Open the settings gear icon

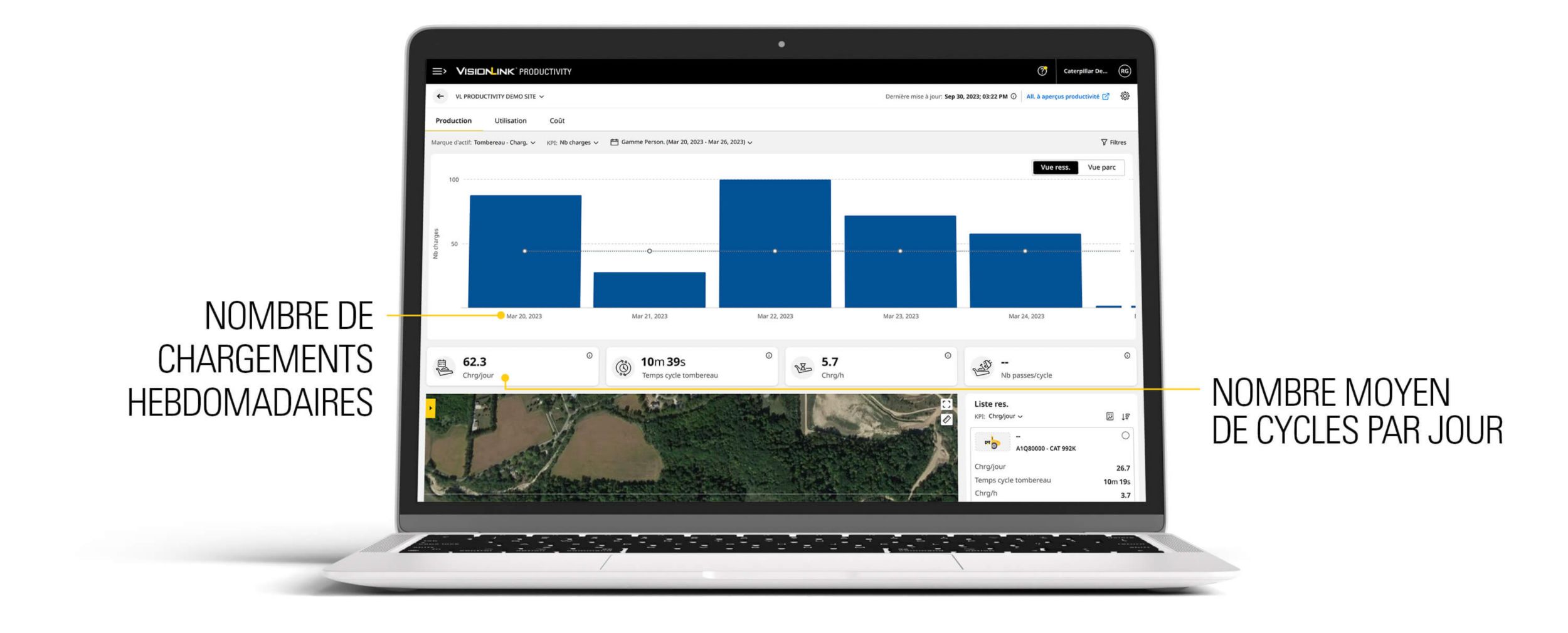[x=1125, y=97]
